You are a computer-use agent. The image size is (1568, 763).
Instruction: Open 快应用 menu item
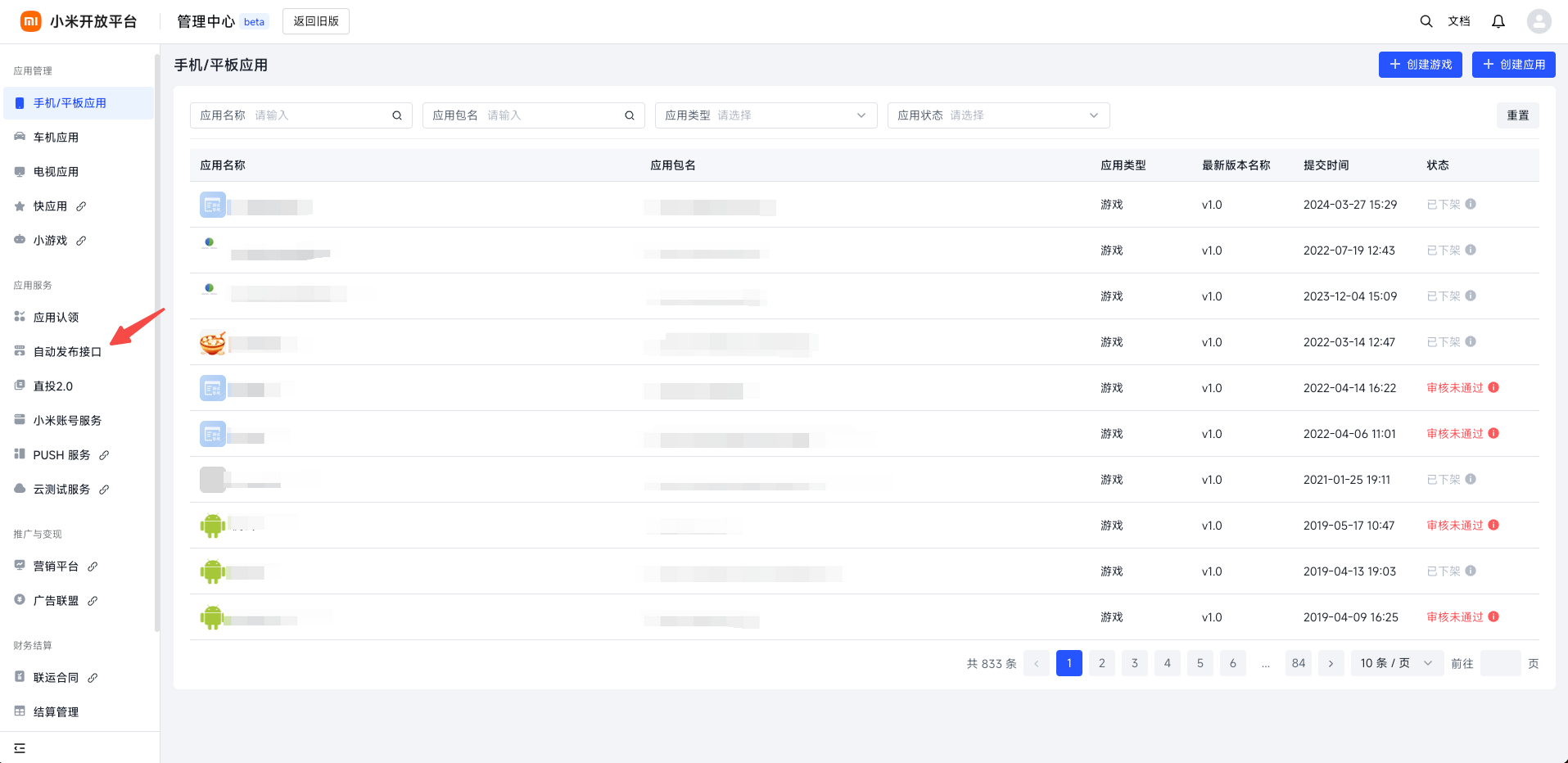coord(77,206)
